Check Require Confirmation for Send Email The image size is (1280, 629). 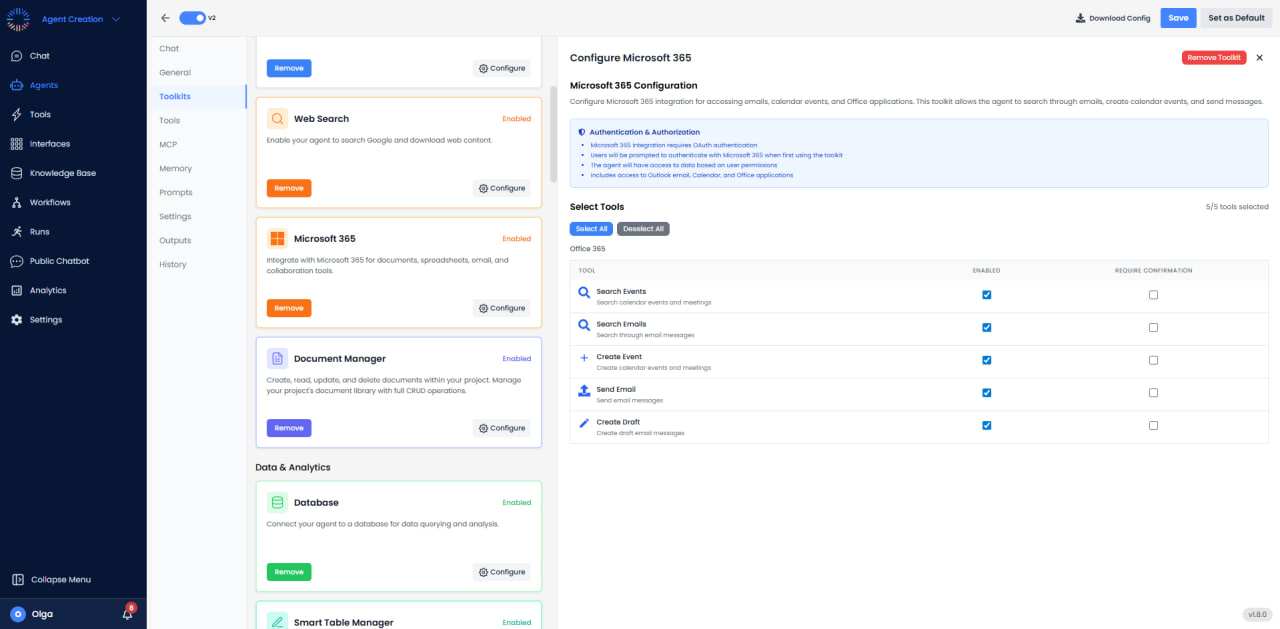click(1153, 392)
